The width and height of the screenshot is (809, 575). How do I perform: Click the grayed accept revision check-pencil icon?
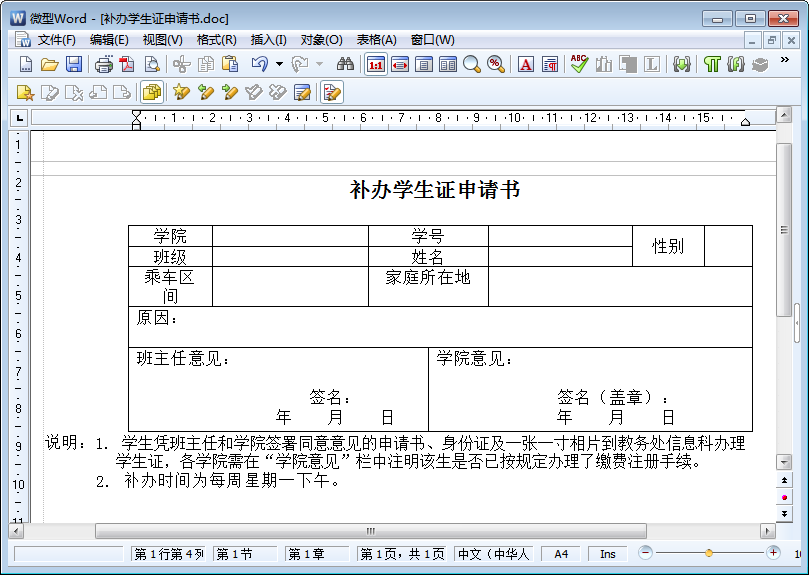tap(253, 93)
